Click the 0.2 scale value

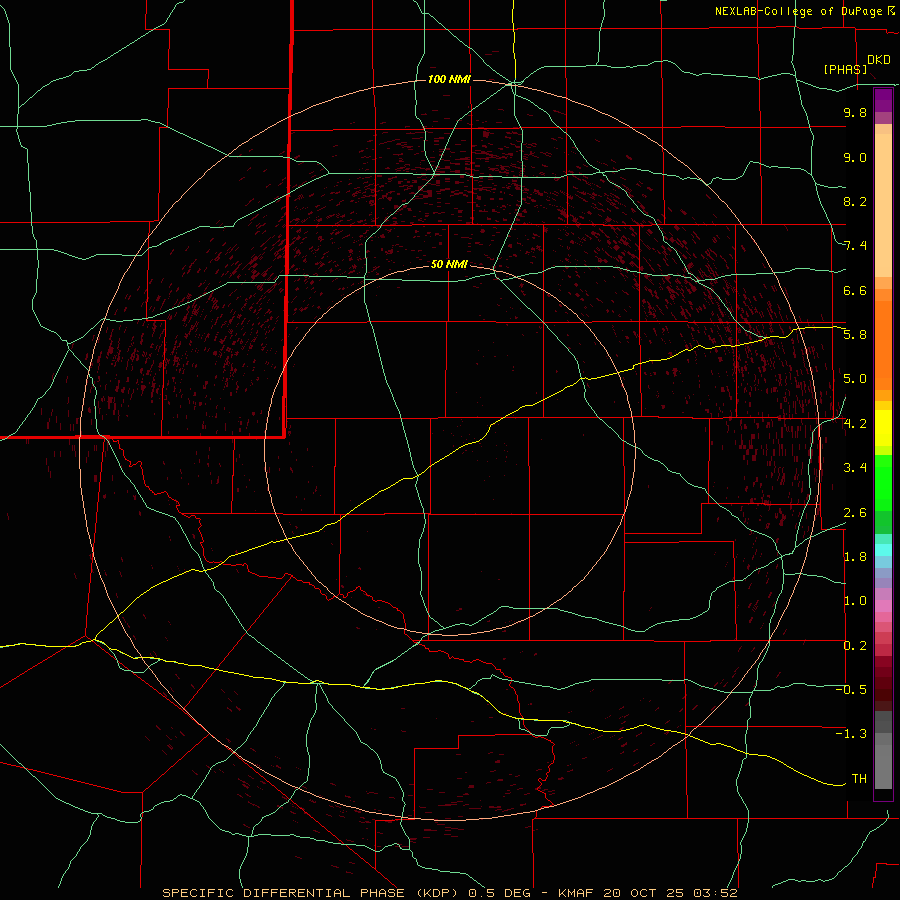pyautogui.click(x=855, y=646)
